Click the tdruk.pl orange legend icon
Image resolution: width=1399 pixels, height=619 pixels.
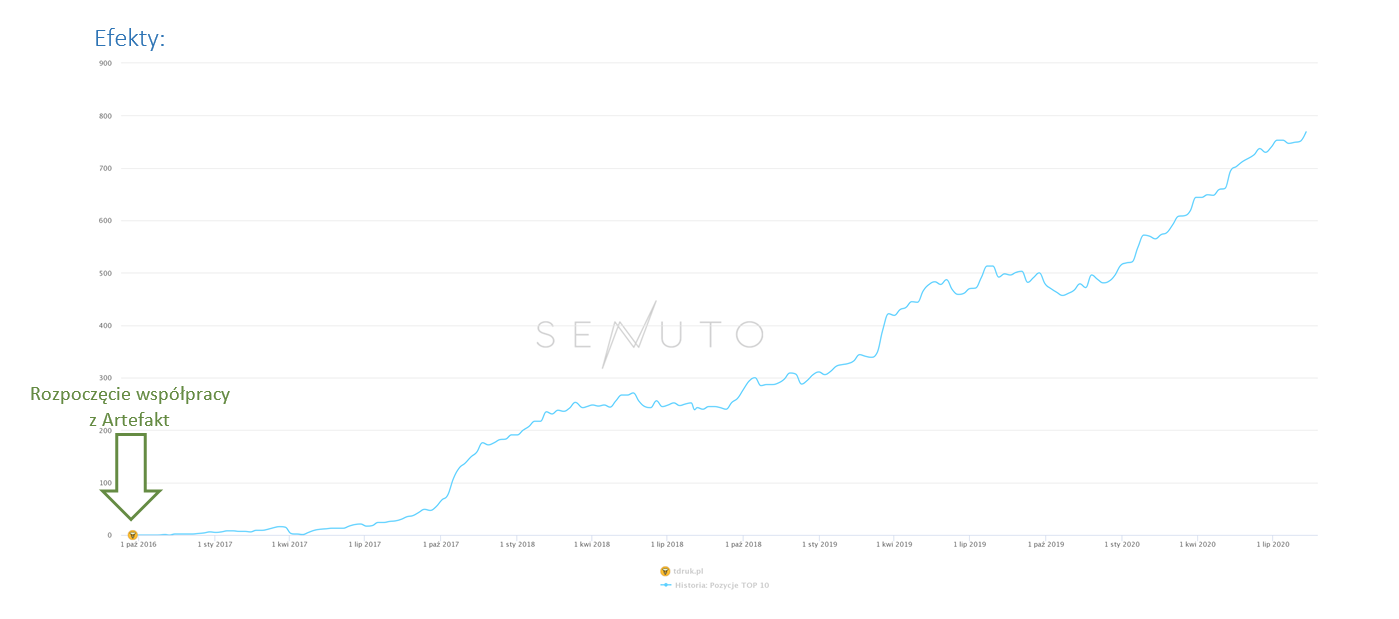665,571
